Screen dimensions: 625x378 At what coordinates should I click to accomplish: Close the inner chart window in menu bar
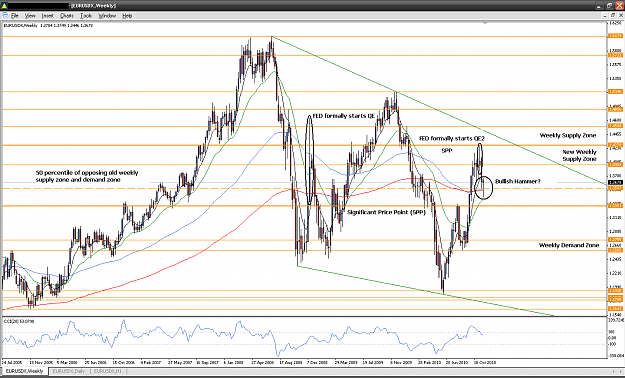coord(621,16)
